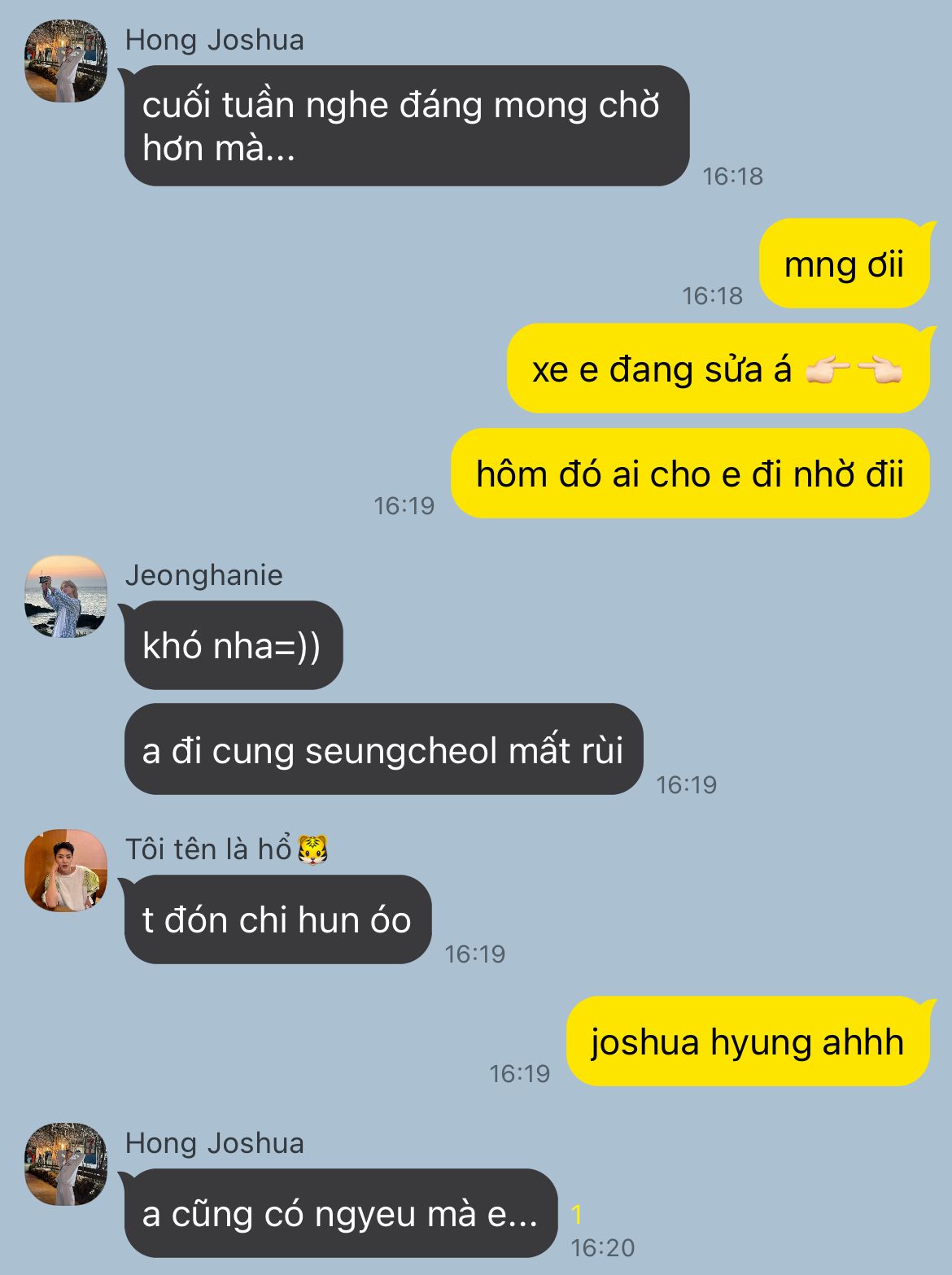Select the 'joshua hyung ahhh' yellow bubble
The height and width of the screenshot is (1275, 952).
coord(748,1041)
